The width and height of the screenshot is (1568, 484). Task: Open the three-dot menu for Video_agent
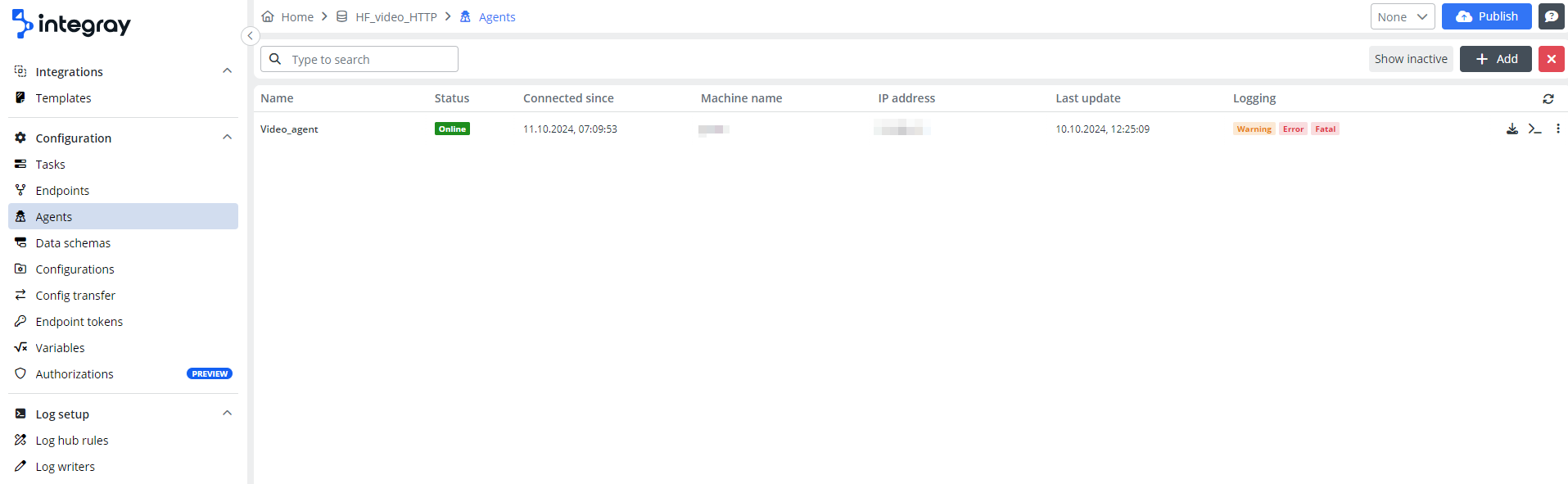click(x=1557, y=129)
